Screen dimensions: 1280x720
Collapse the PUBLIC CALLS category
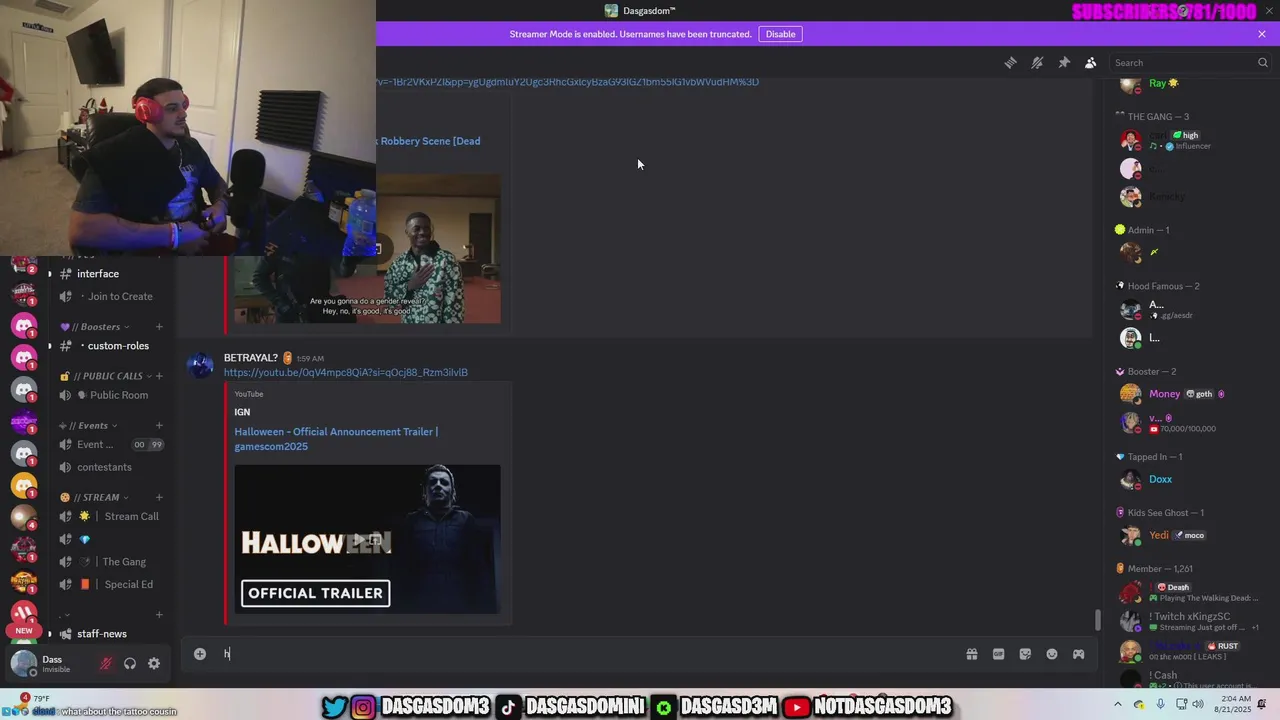[x=105, y=376]
